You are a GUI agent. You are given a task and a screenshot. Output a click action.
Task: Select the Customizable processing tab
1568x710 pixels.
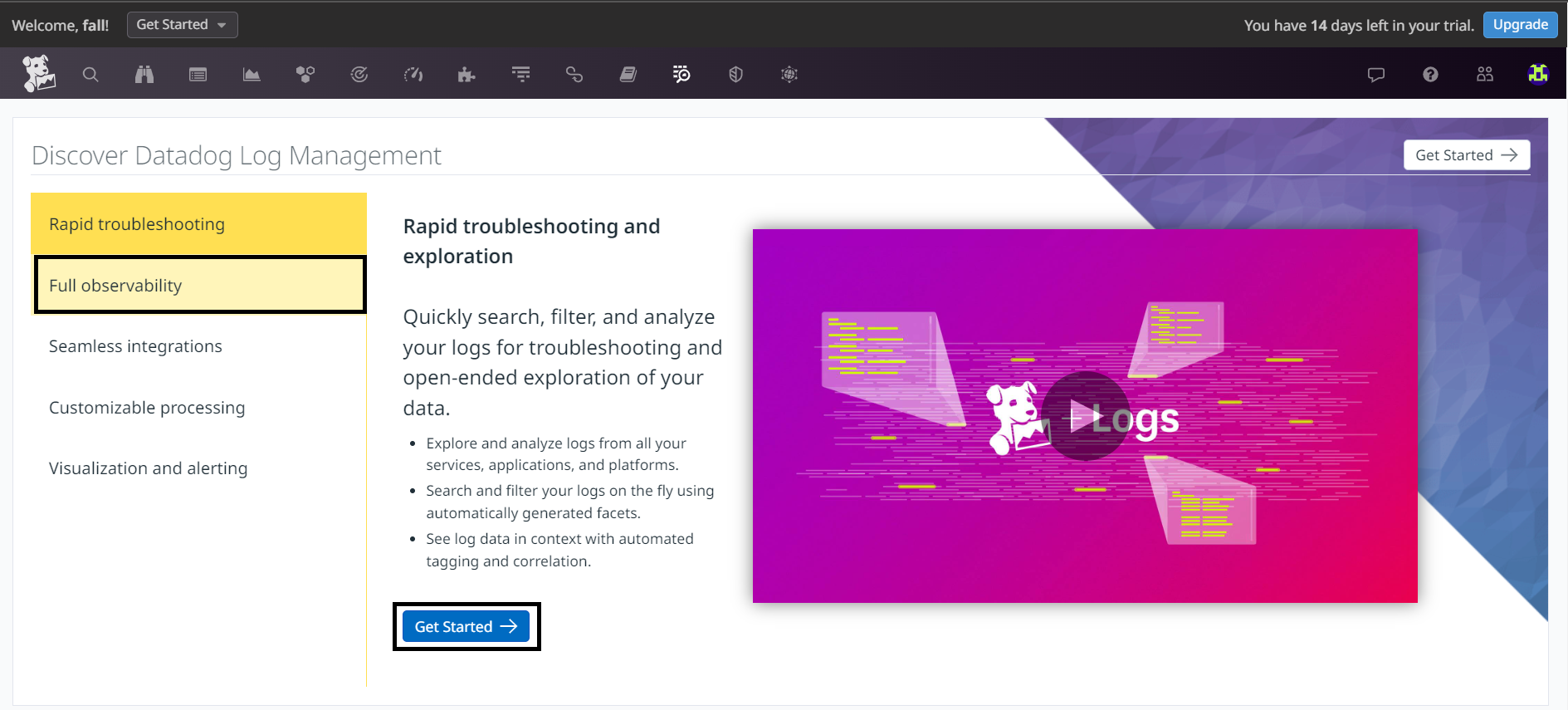[198, 408]
